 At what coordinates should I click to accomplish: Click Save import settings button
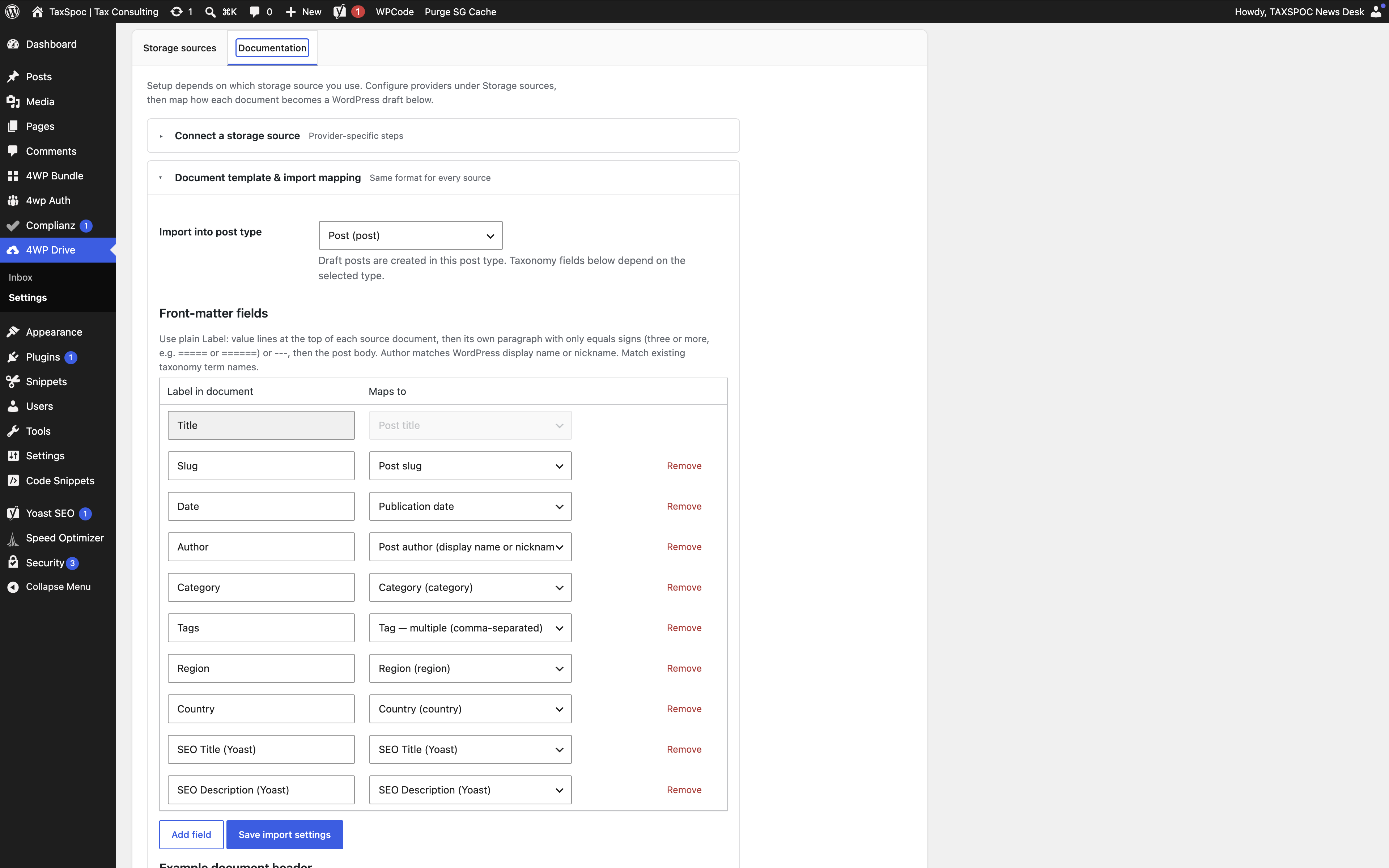[x=285, y=835]
